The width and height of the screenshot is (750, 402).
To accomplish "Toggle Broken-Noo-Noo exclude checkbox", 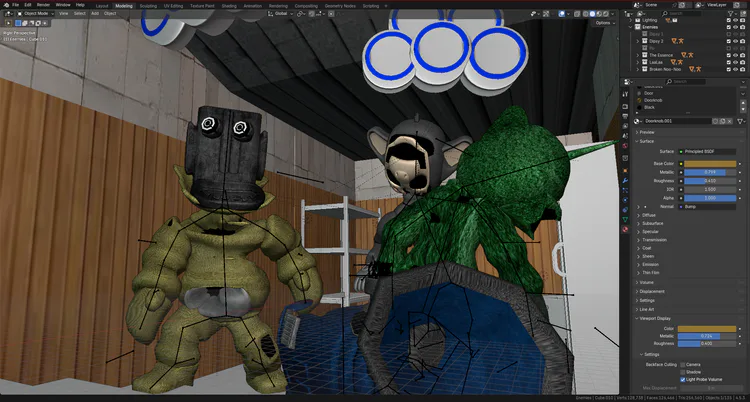I will [x=728, y=69].
